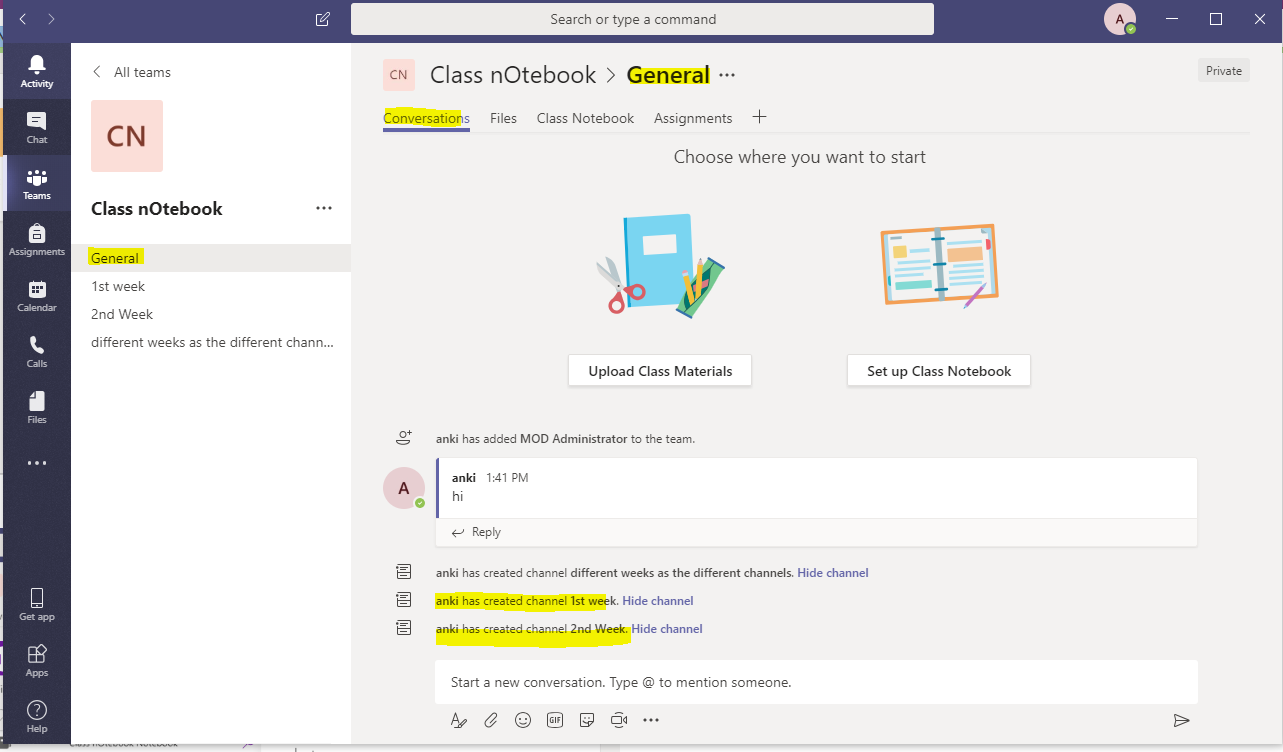Start a Meet now video call

(x=619, y=720)
